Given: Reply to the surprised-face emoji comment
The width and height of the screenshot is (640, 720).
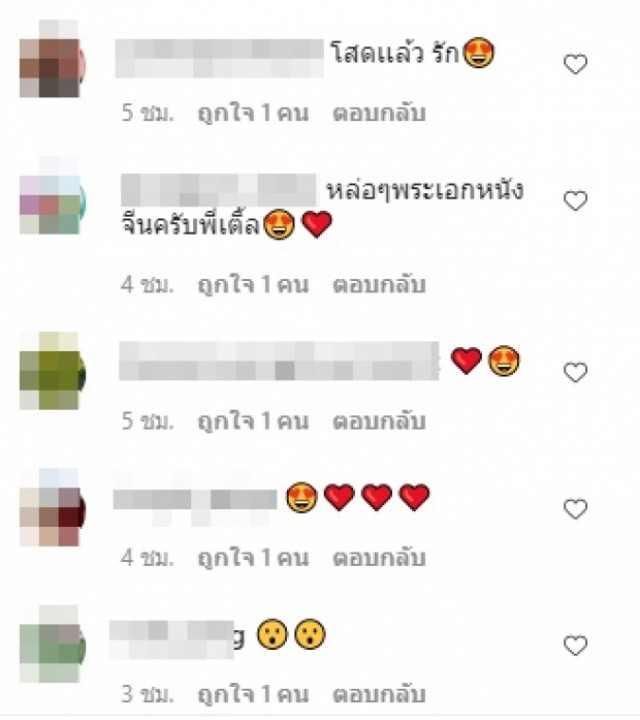Looking at the screenshot, I should point(379,694).
